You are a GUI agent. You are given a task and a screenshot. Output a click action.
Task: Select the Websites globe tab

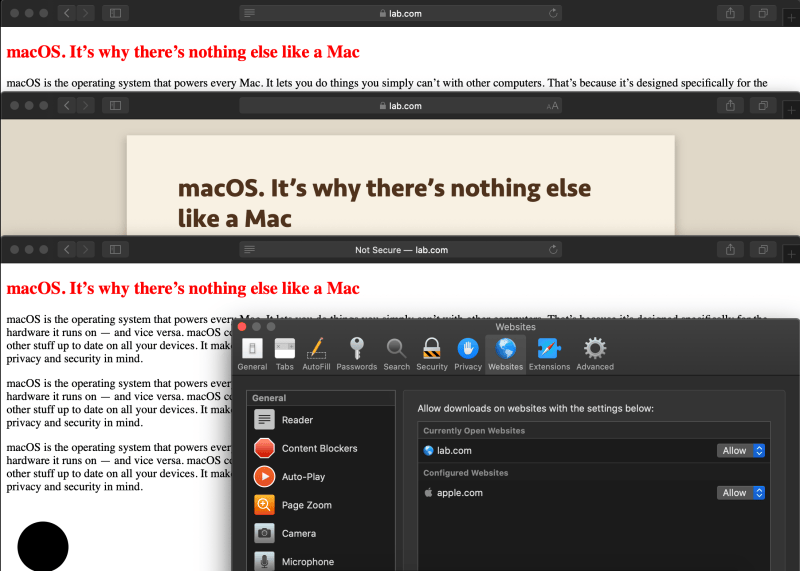506,354
